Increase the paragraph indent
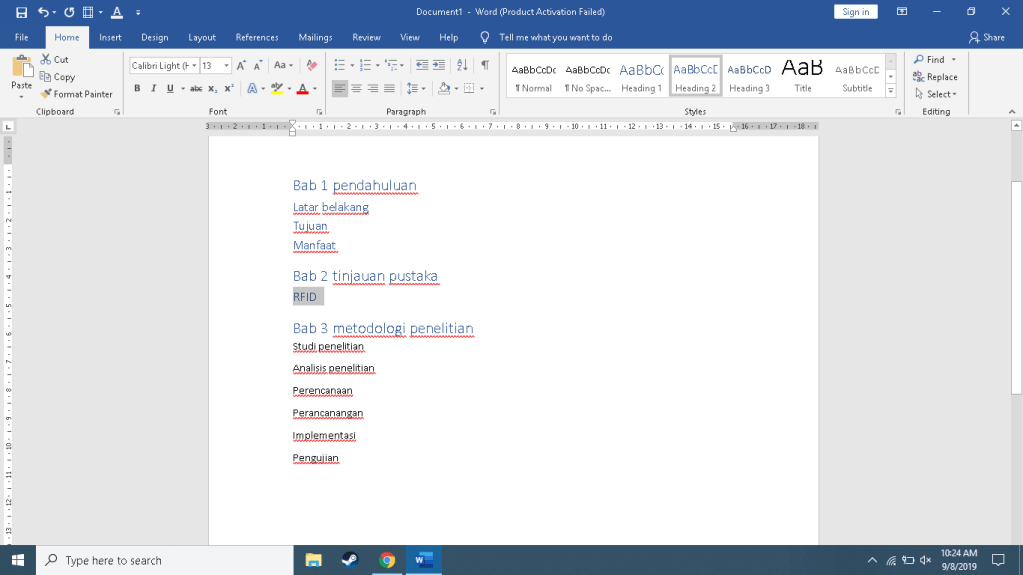Image resolution: width=1023 pixels, height=575 pixels. tap(440, 65)
